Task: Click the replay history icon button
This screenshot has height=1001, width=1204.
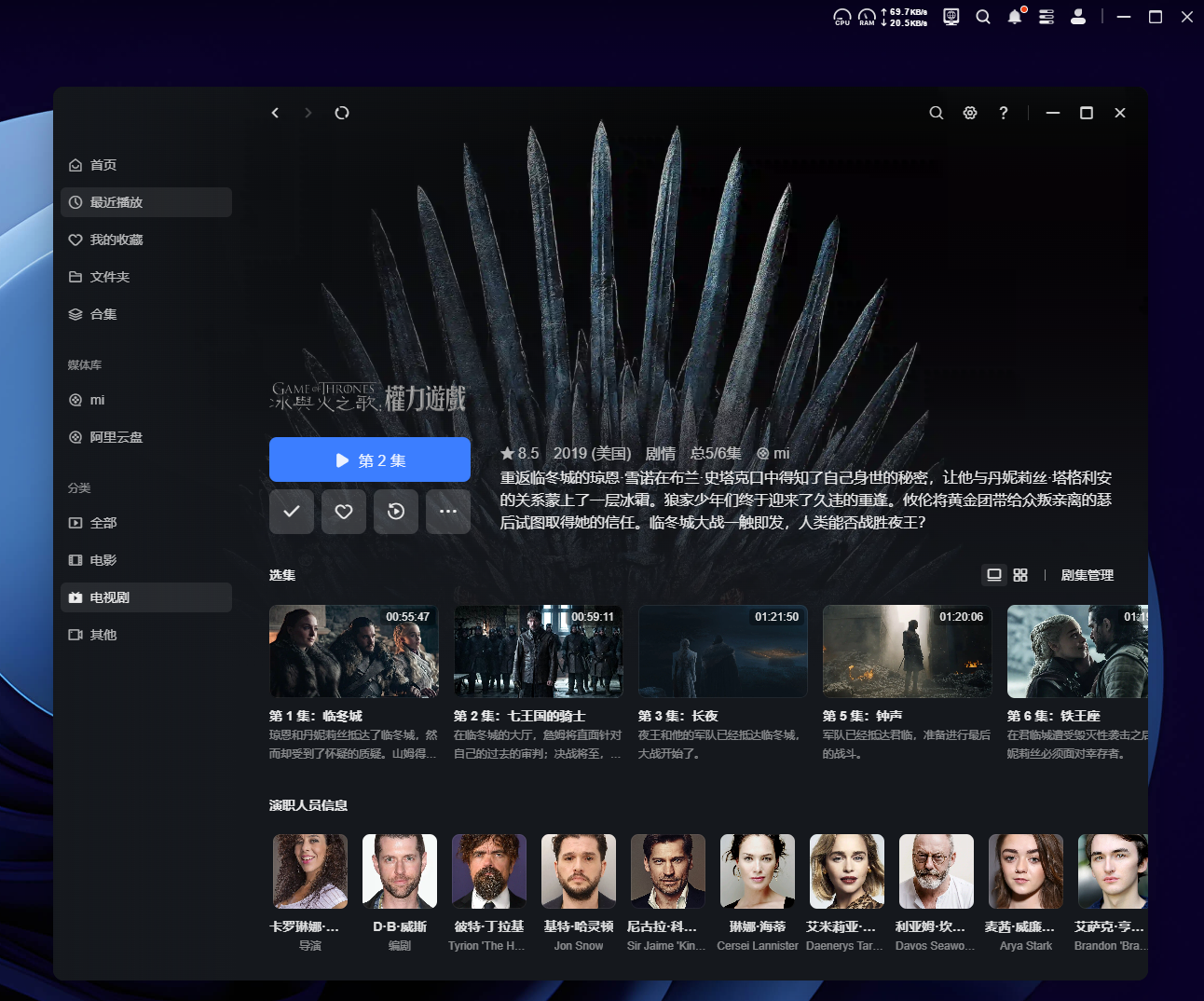Action: coord(396,512)
